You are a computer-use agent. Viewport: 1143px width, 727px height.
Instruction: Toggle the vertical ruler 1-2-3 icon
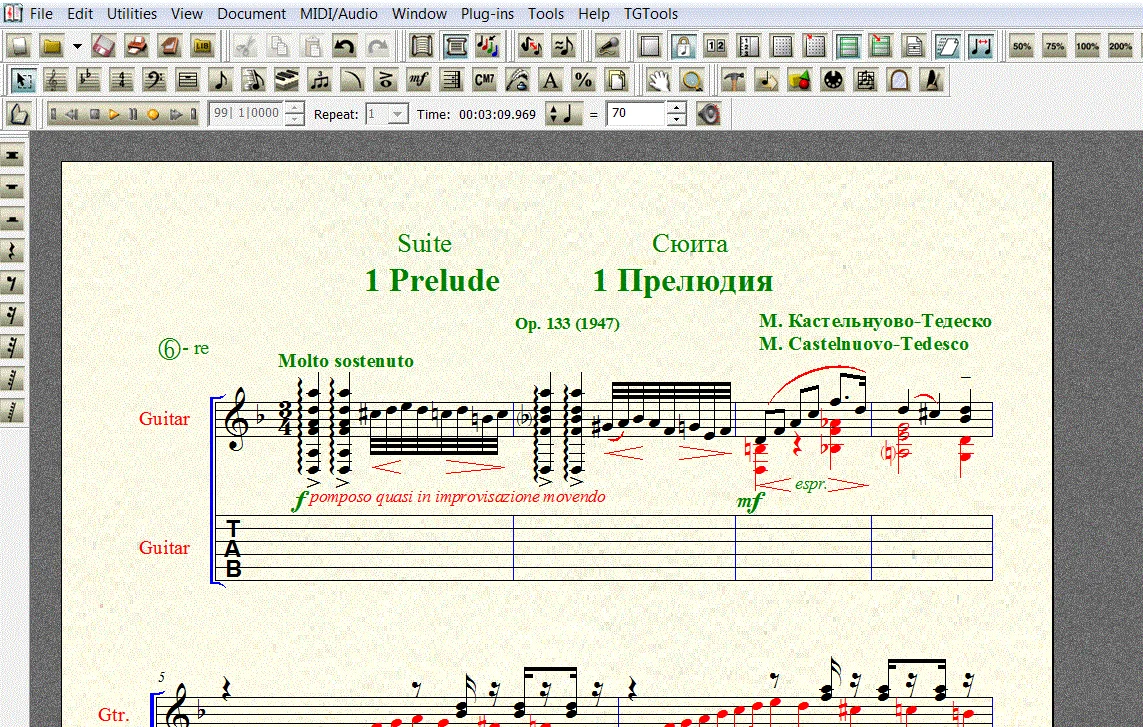tap(749, 47)
